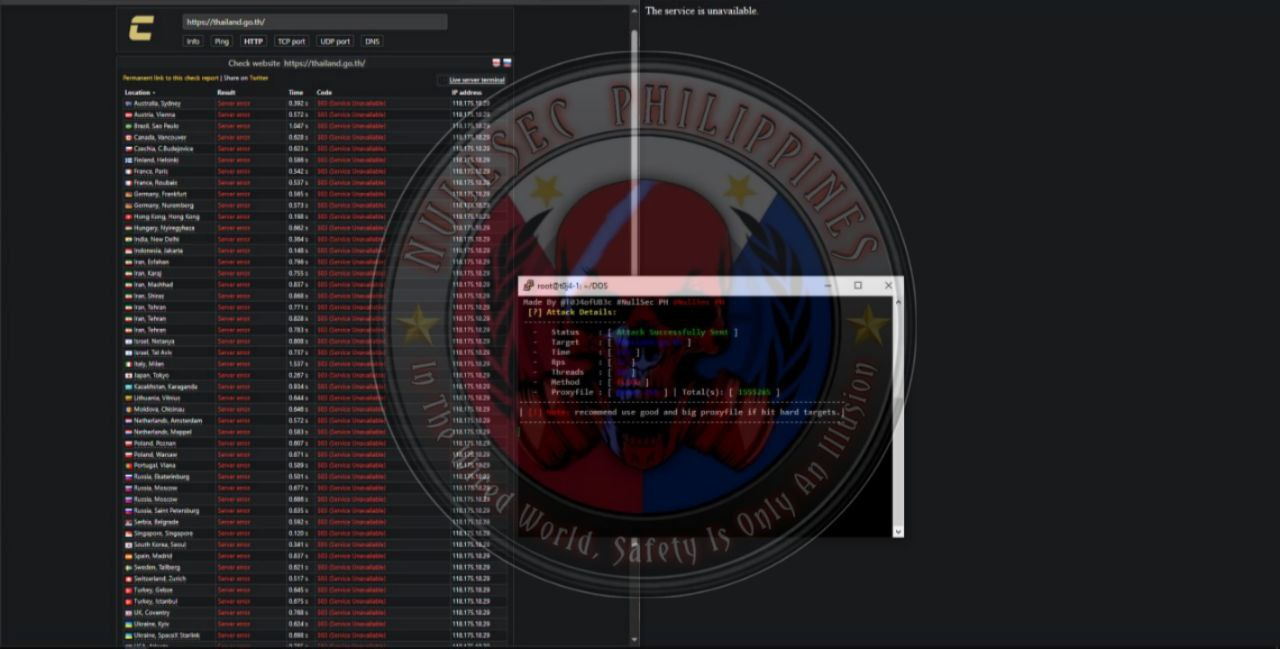
Task: Select the "Iran, Esfahan" location text
Action: pyautogui.click(x=151, y=262)
